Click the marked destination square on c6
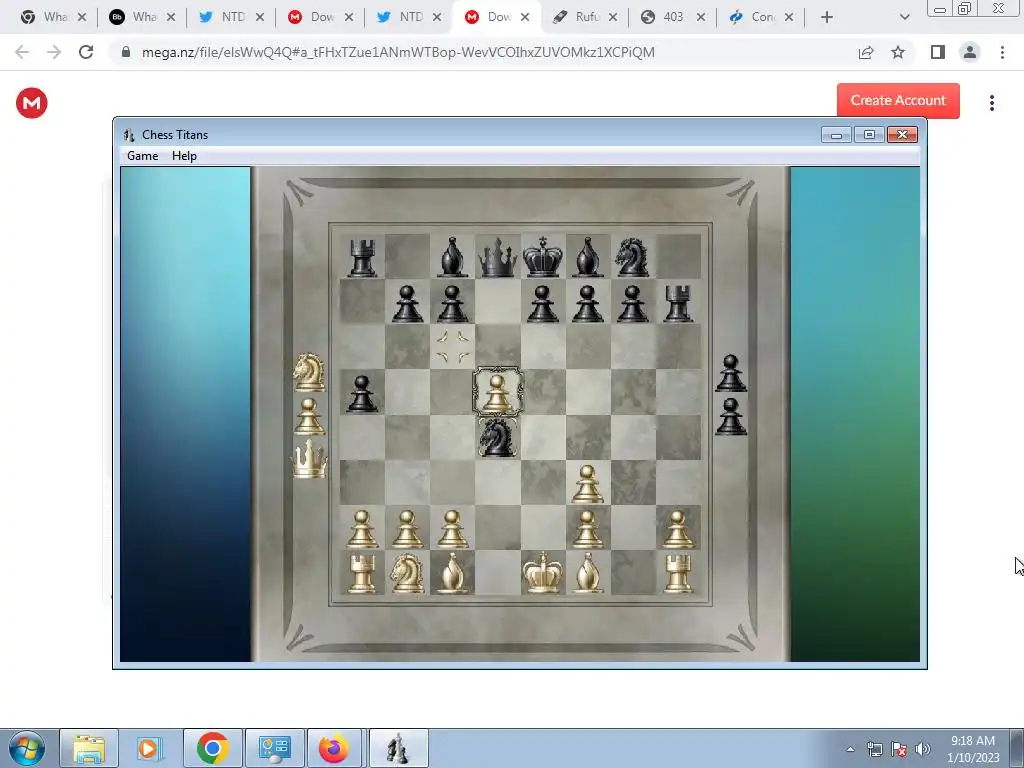The width and height of the screenshot is (1024, 768). [452, 347]
